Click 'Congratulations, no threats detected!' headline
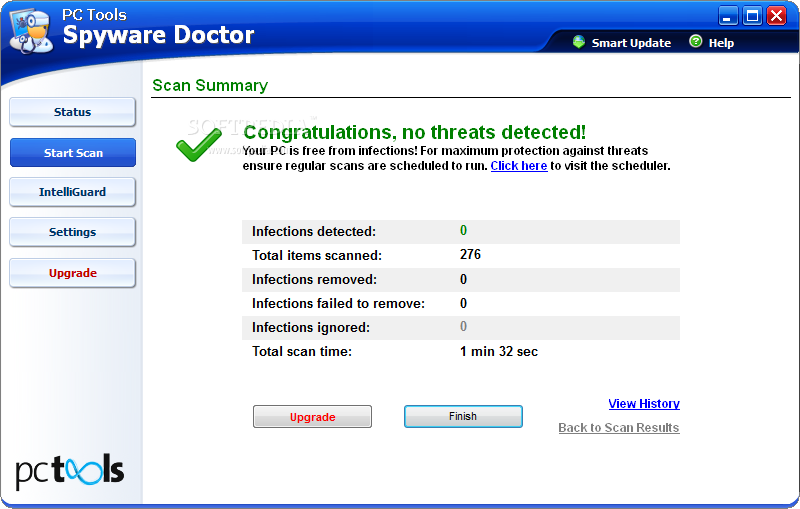The height and width of the screenshot is (509, 800). coord(414,132)
